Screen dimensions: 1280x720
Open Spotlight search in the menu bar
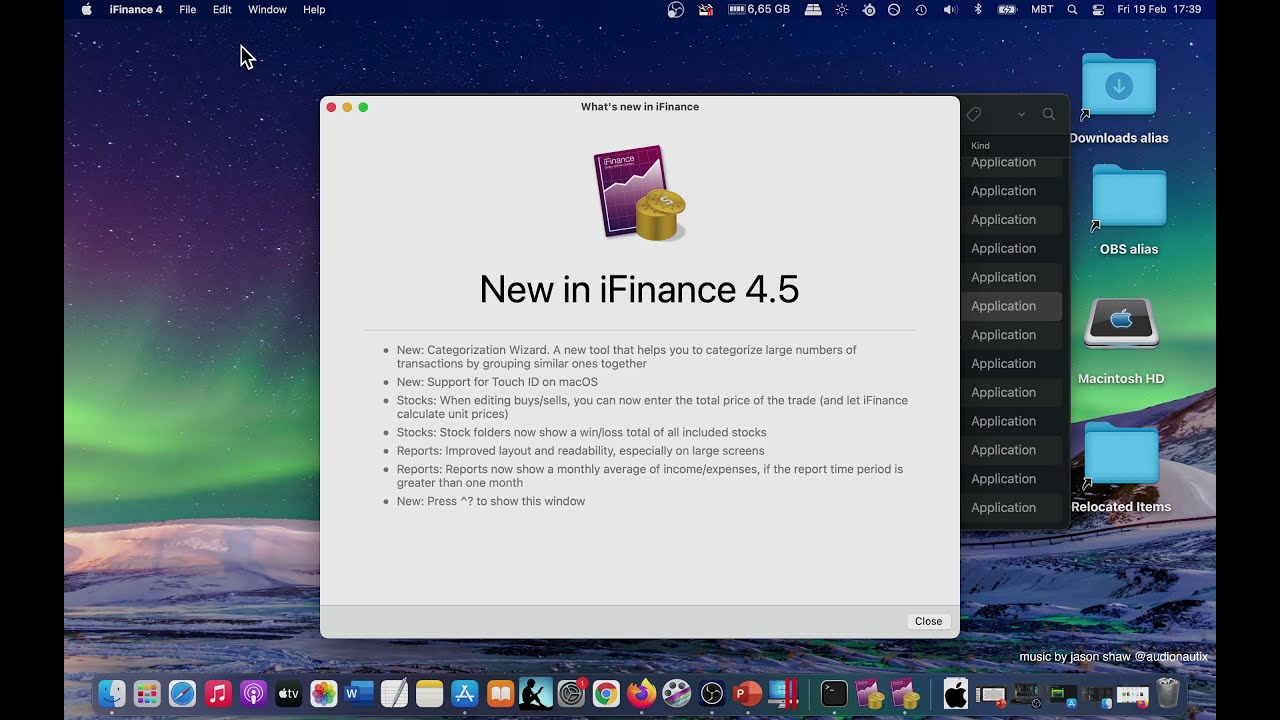click(x=1072, y=9)
